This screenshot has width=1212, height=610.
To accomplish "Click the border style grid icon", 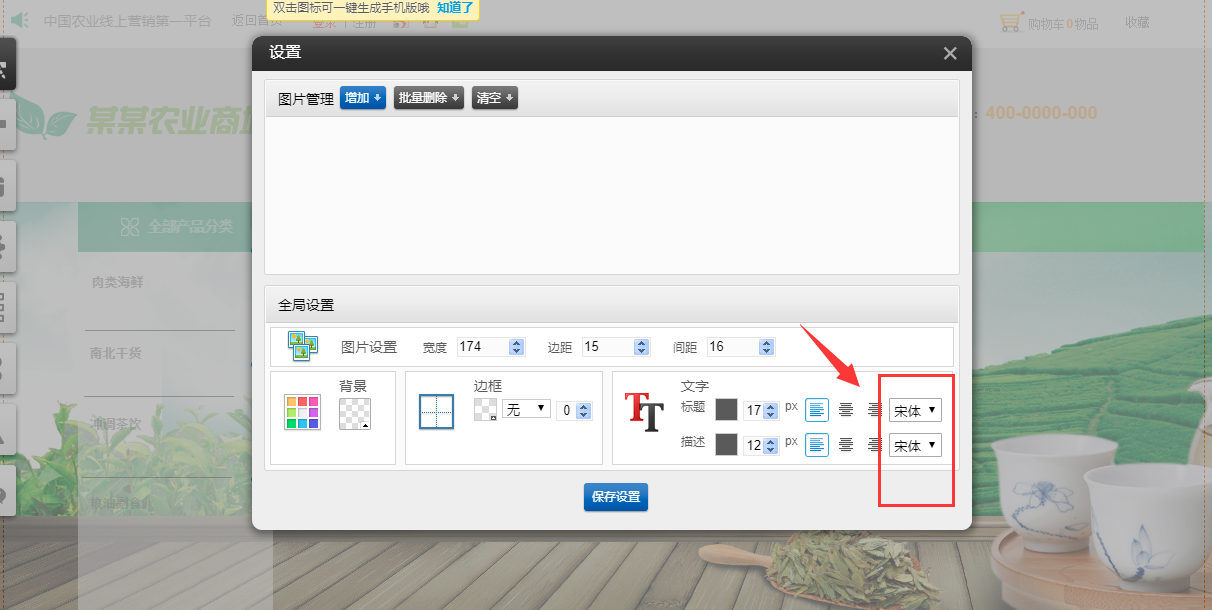I will coord(436,412).
